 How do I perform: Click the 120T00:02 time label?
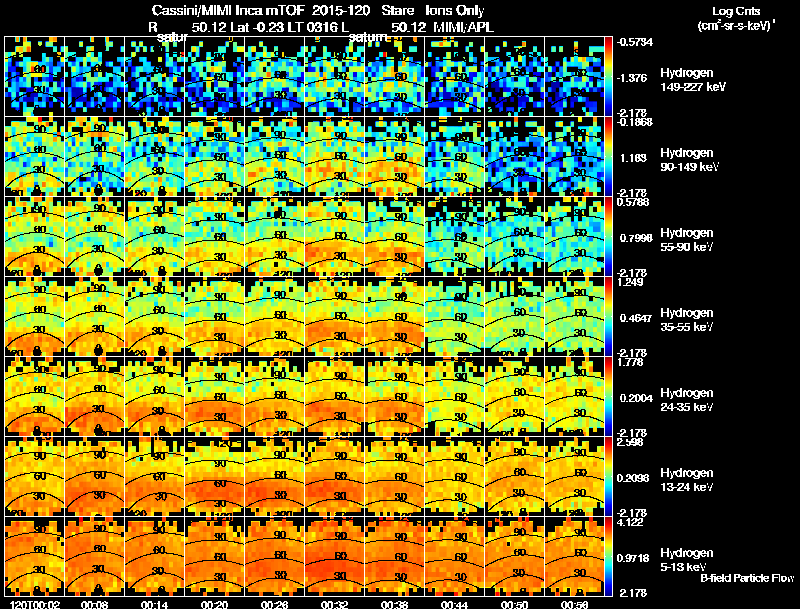pos(35,604)
